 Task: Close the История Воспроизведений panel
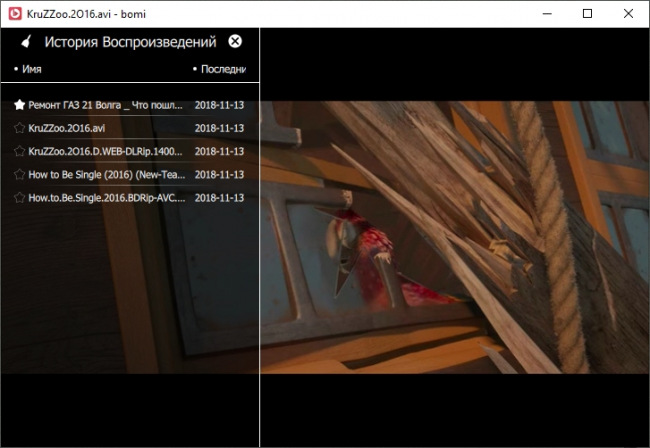[235, 41]
